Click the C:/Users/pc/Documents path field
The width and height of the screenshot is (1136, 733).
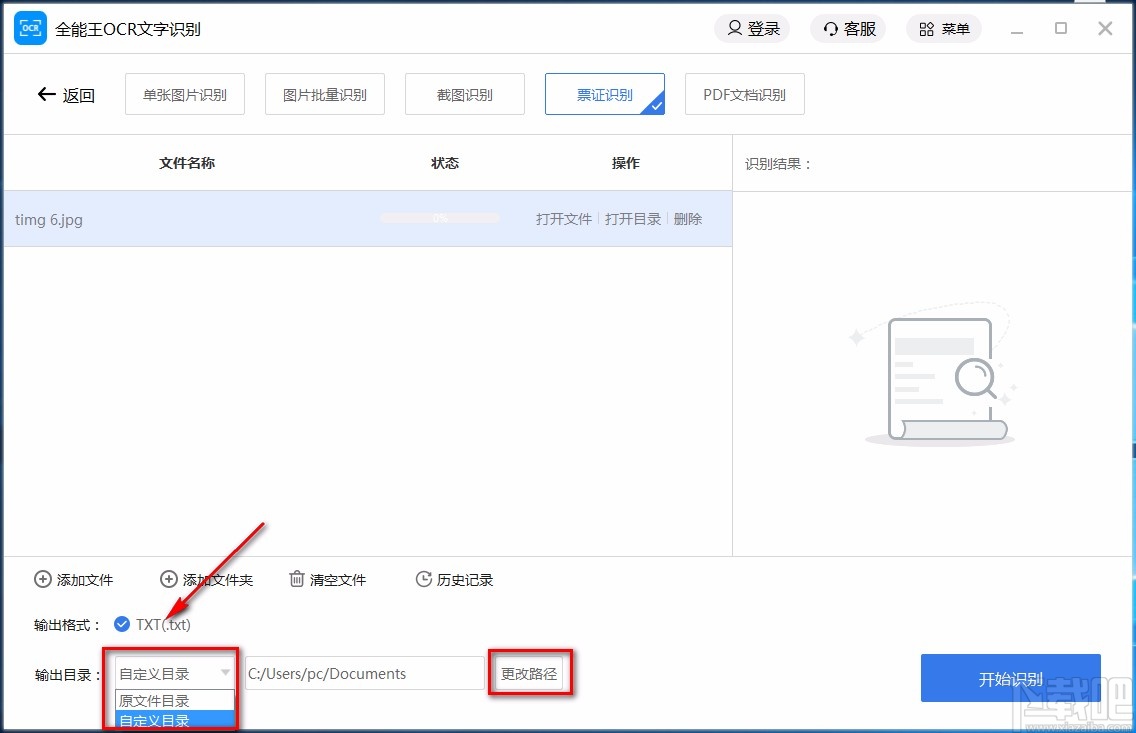coord(363,673)
